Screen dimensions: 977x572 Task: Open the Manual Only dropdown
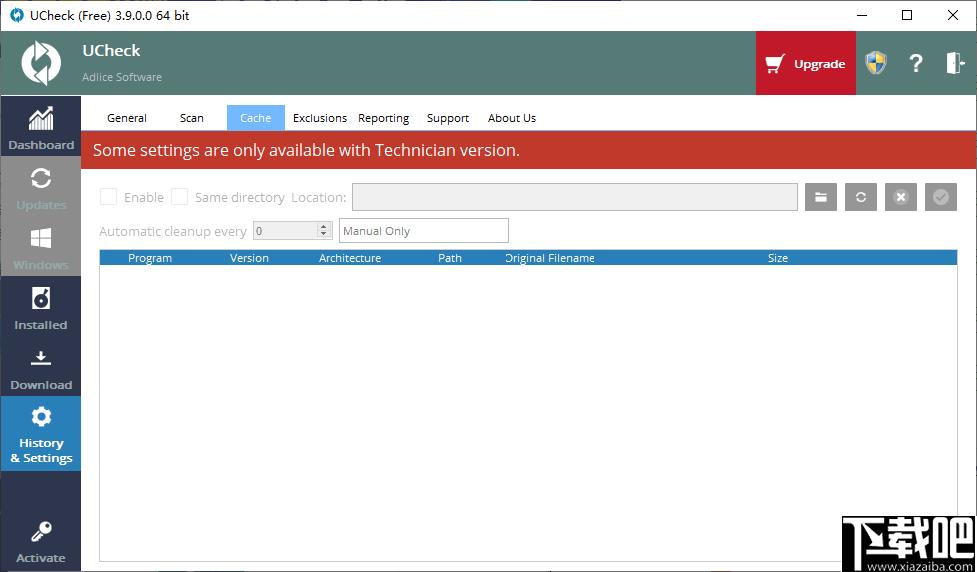point(424,231)
